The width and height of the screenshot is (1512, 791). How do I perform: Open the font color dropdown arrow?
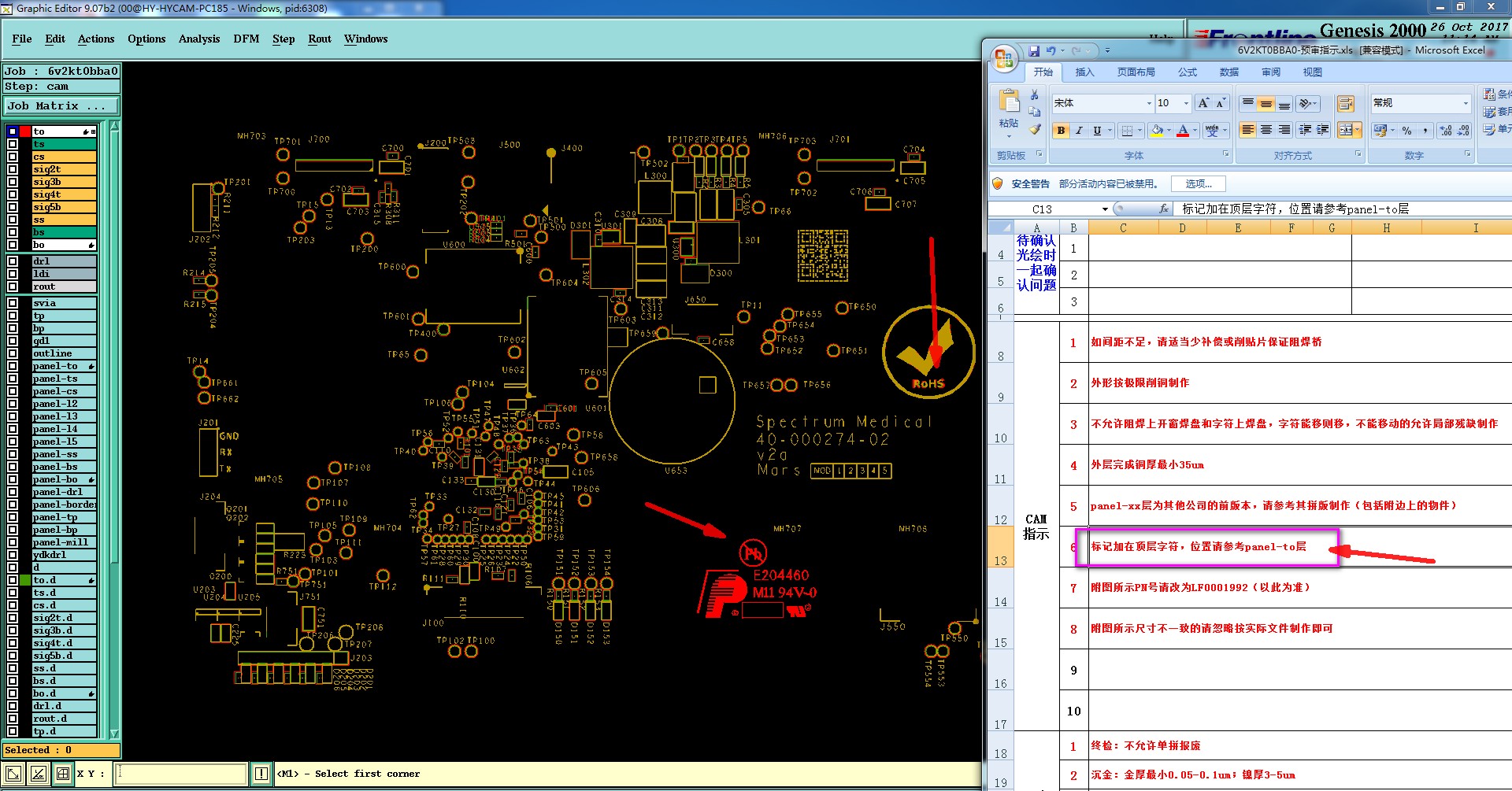point(1195,131)
